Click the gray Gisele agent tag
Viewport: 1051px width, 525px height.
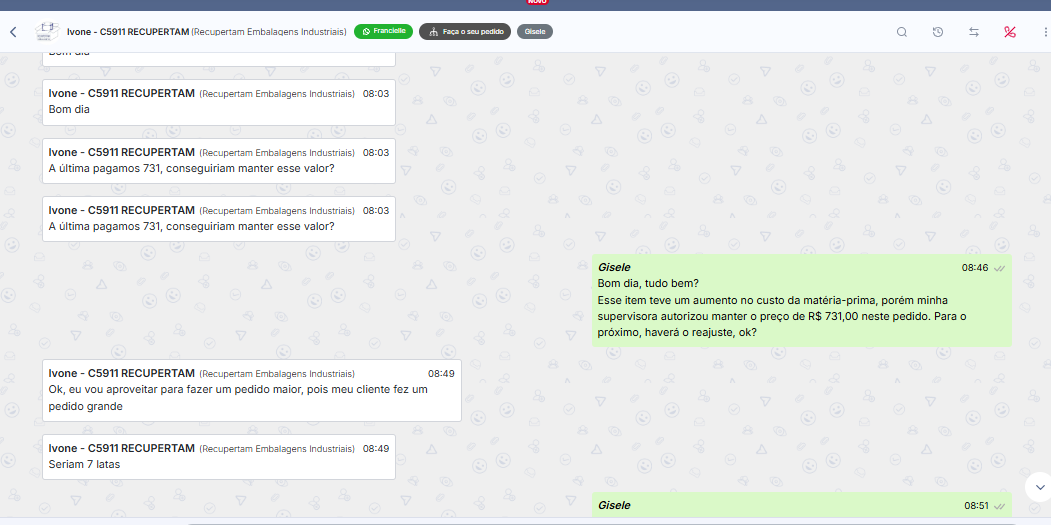(x=535, y=32)
